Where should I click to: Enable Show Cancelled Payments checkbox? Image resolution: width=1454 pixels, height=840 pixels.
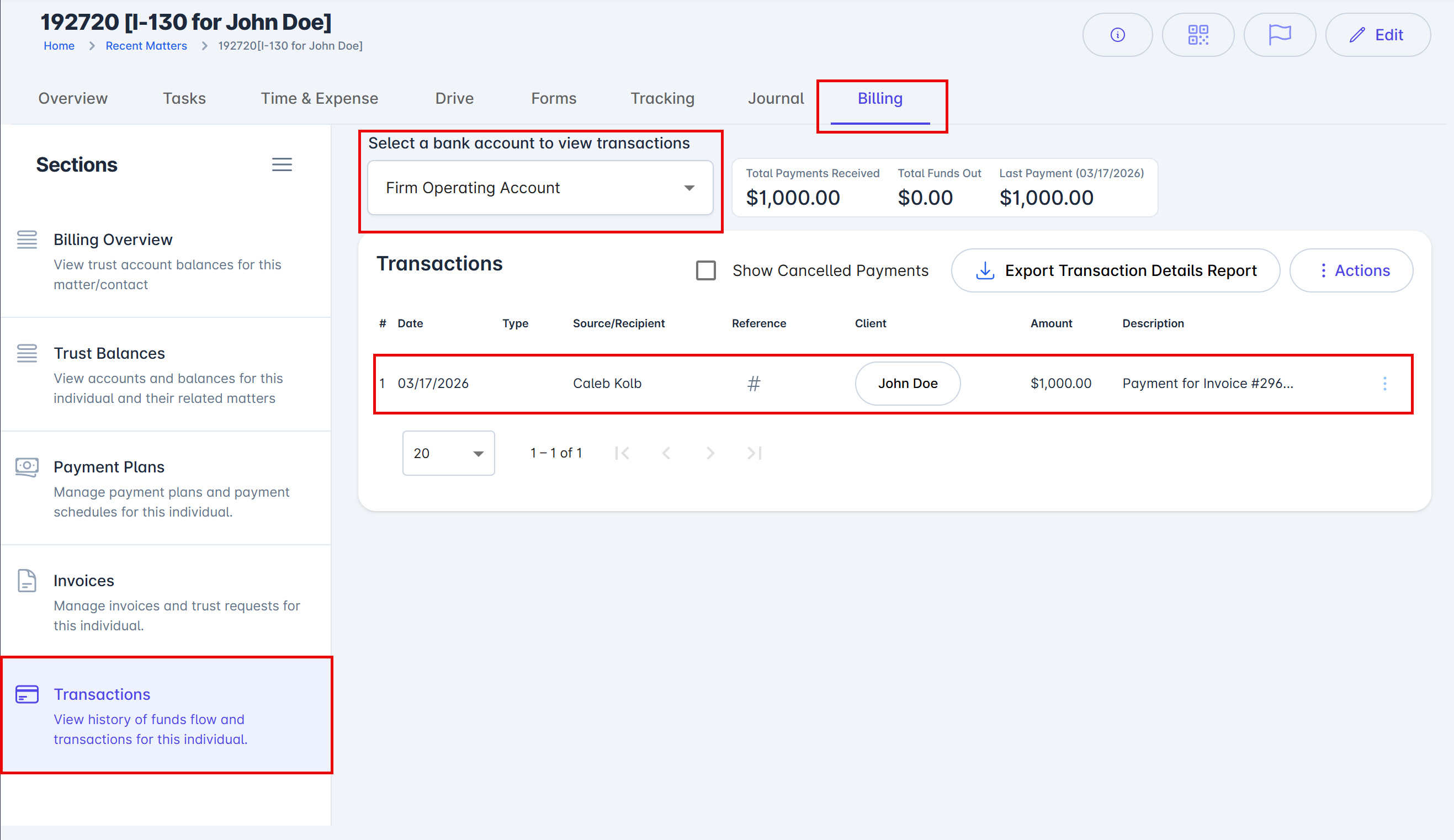click(x=705, y=270)
